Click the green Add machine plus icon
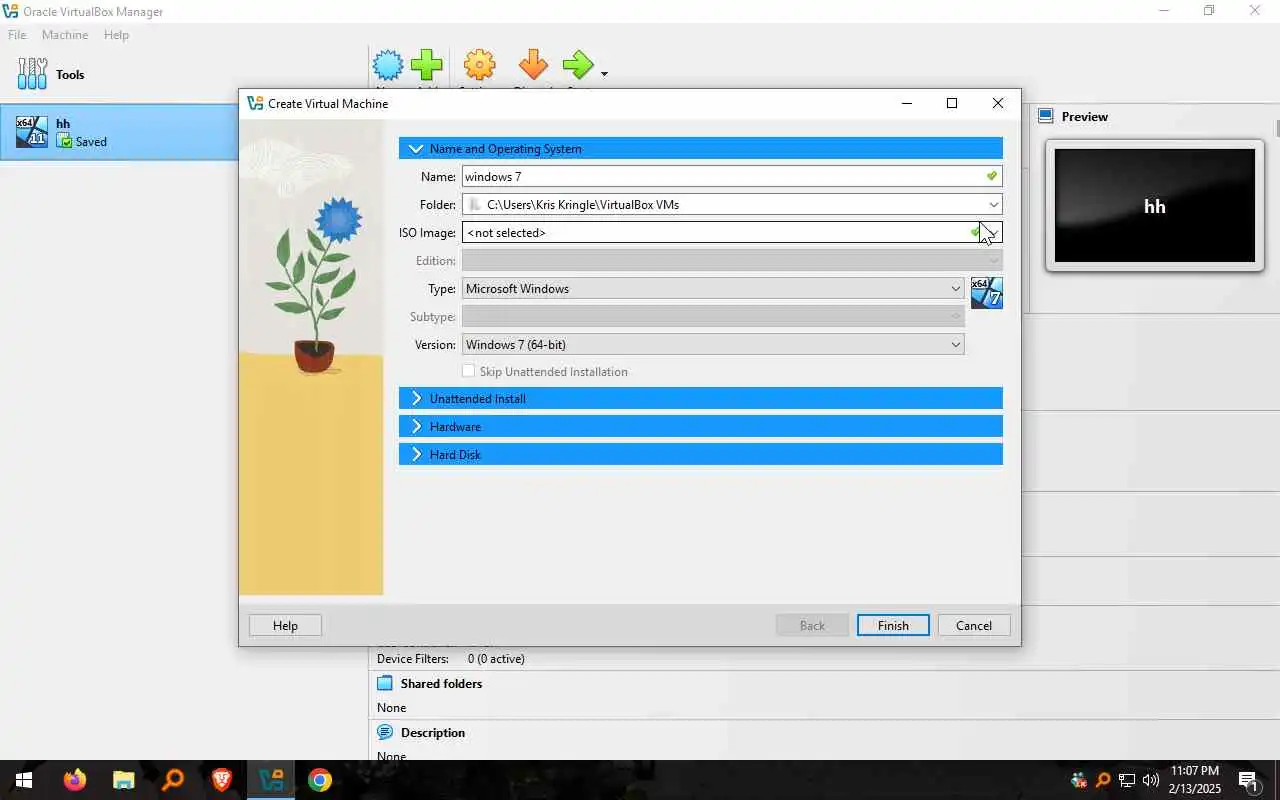Image resolution: width=1280 pixels, height=800 pixels. 427,66
